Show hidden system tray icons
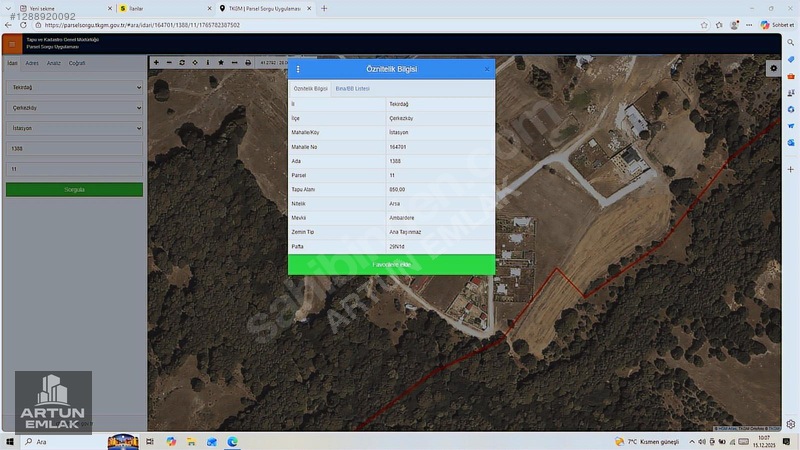The width and height of the screenshot is (800, 450). pyautogui.click(x=692, y=441)
